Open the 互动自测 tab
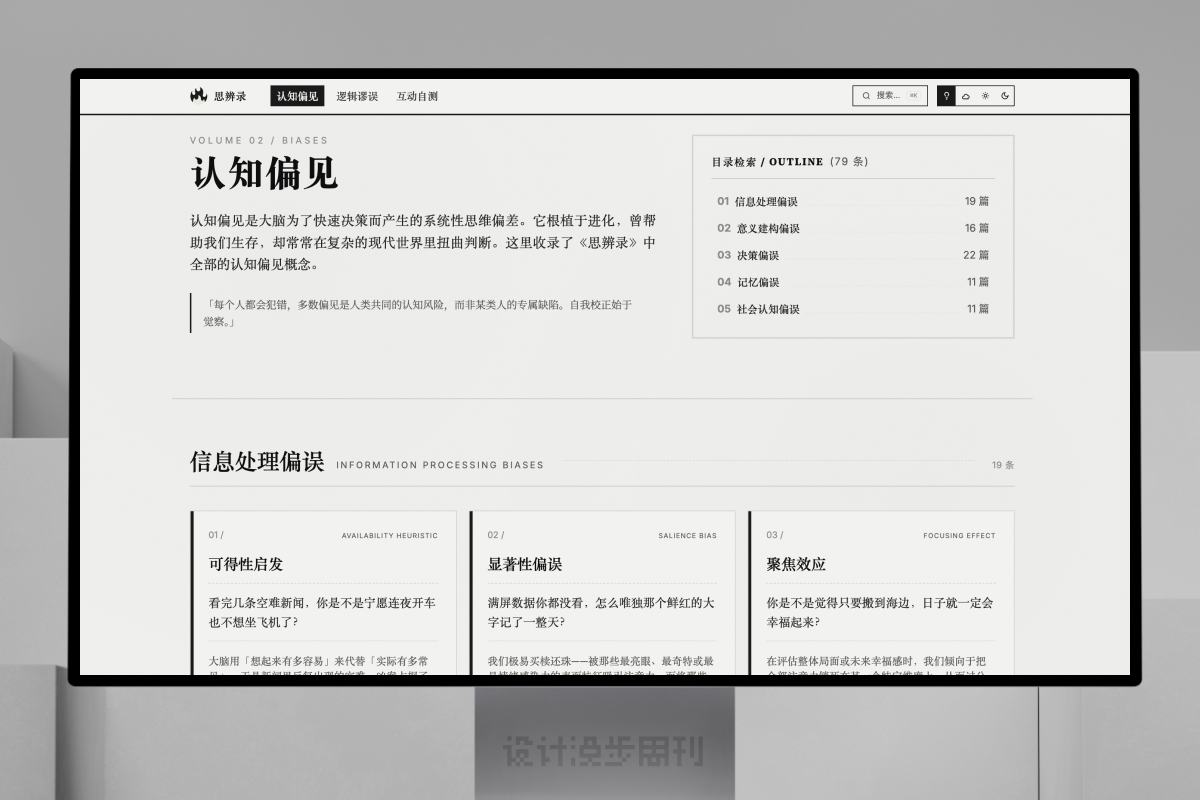Viewport: 1200px width, 800px height. point(417,96)
